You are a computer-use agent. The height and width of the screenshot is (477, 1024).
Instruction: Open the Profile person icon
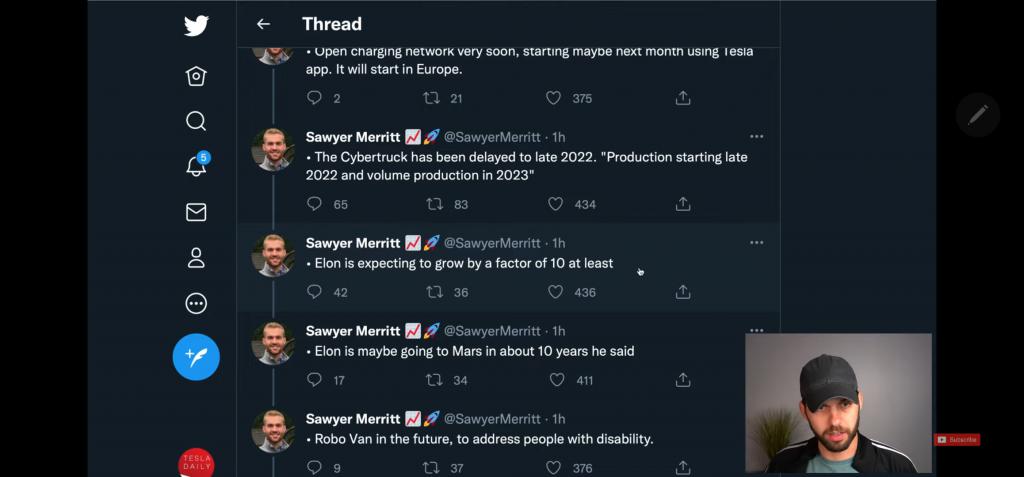pyautogui.click(x=196, y=258)
